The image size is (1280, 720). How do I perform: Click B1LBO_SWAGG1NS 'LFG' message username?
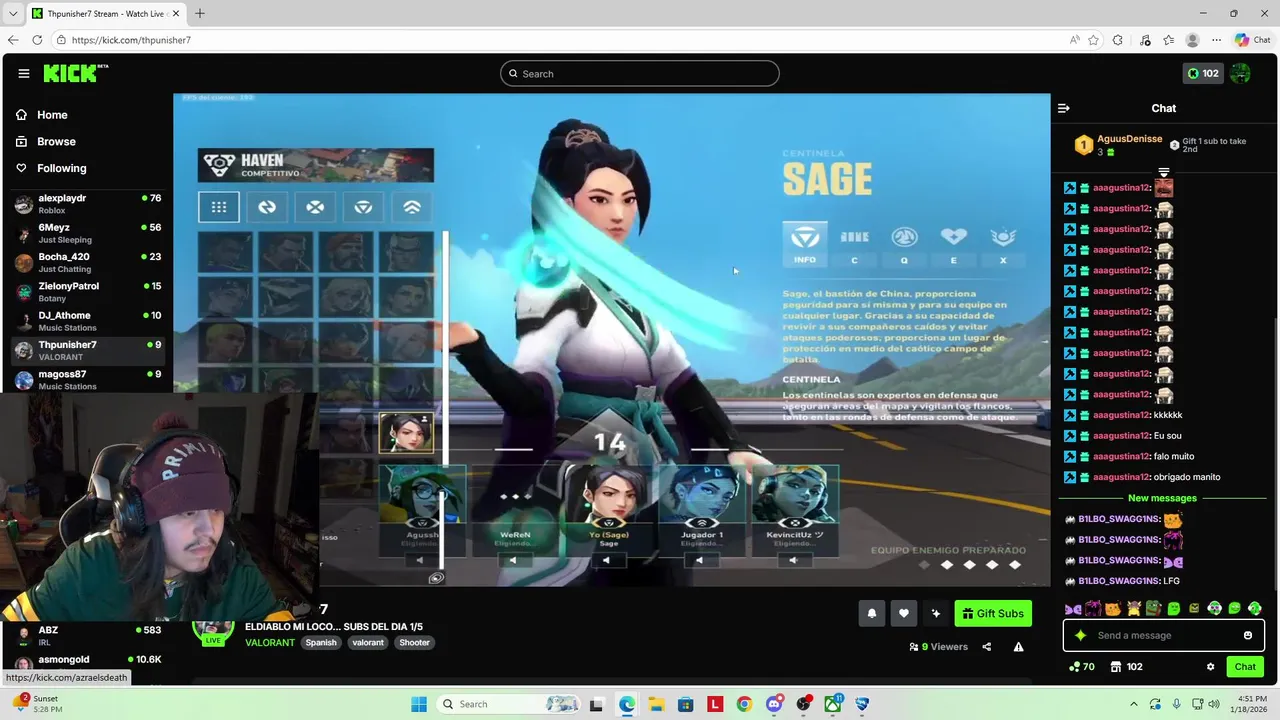(x=1119, y=581)
